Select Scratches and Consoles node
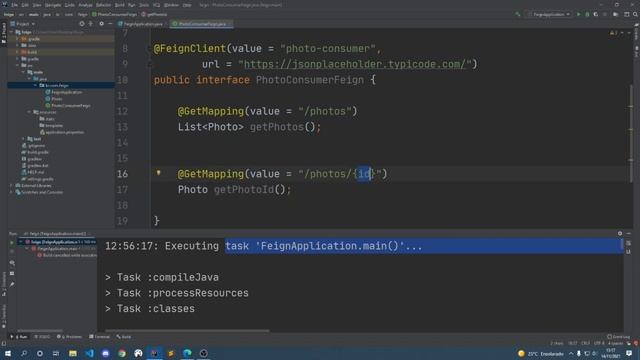Image resolution: width=640 pixels, height=360 pixels. [x=39, y=192]
